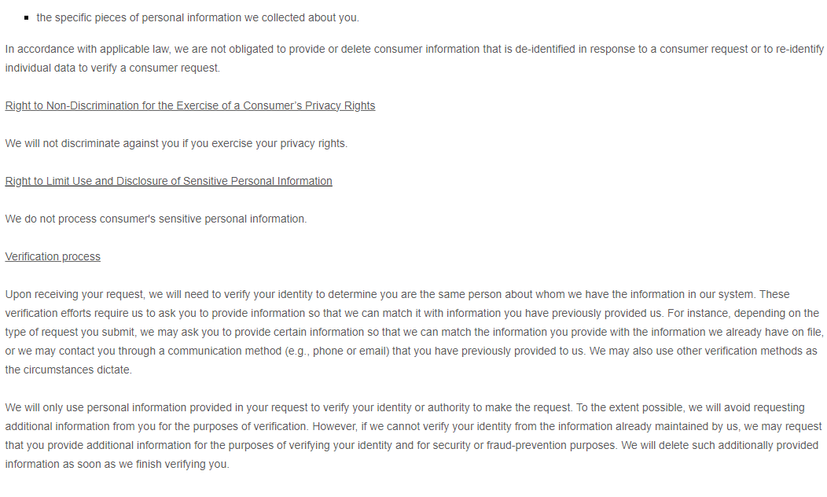This screenshot has width=827, height=497.
Task: Click text information as soon as we finish verifying
Action: (x=117, y=464)
